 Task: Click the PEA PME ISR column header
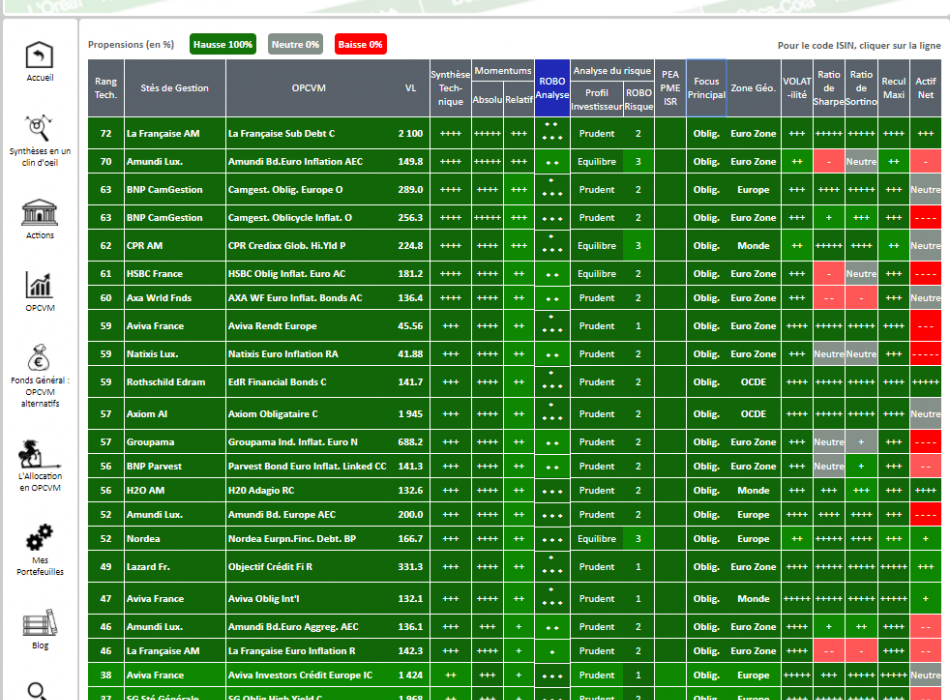[670, 88]
